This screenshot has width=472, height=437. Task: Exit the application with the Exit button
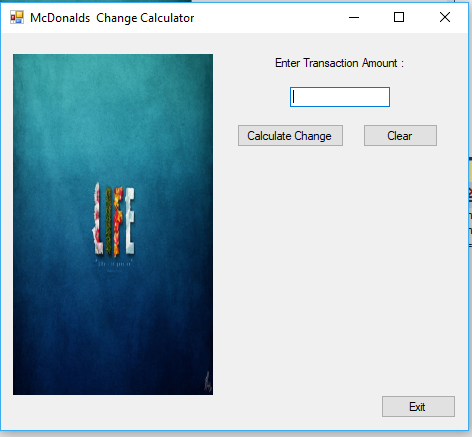coord(418,406)
